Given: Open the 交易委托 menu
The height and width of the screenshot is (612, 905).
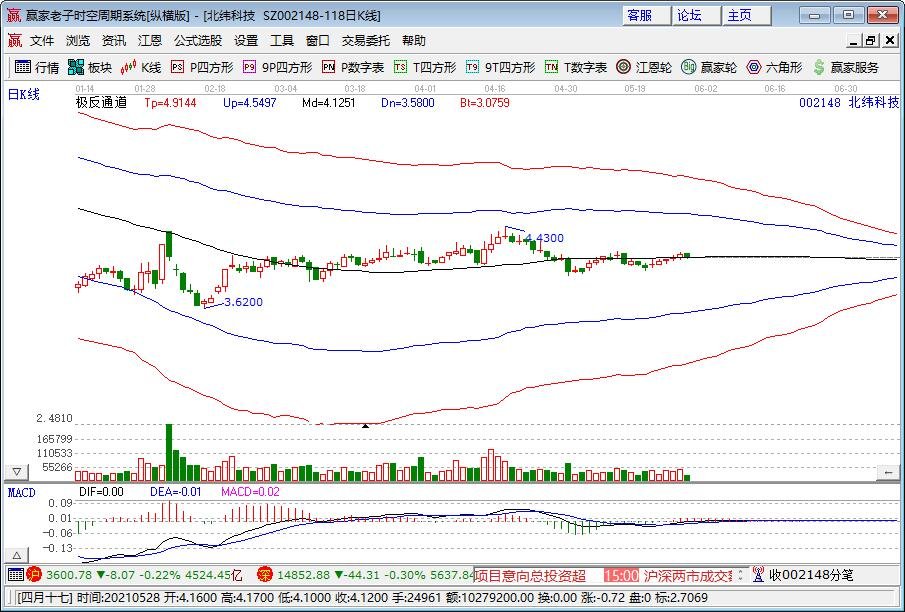Looking at the screenshot, I should click(x=365, y=40).
